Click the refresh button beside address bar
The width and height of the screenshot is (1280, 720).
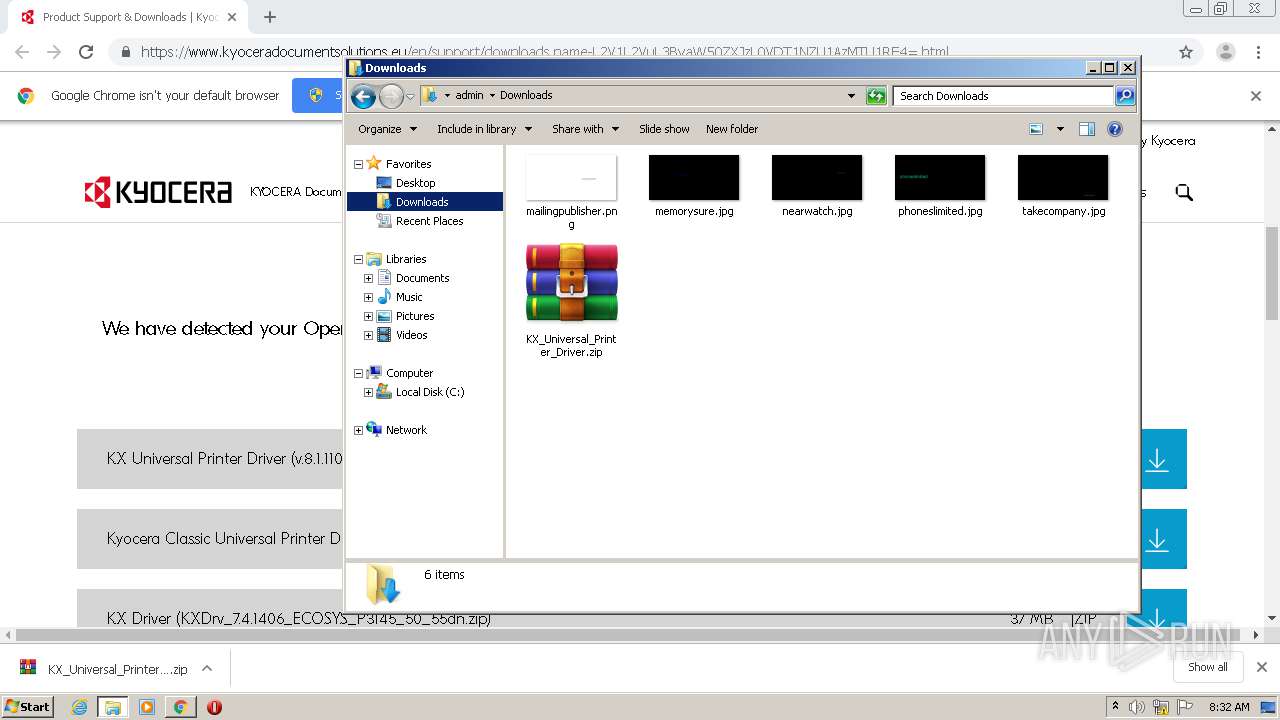point(876,96)
